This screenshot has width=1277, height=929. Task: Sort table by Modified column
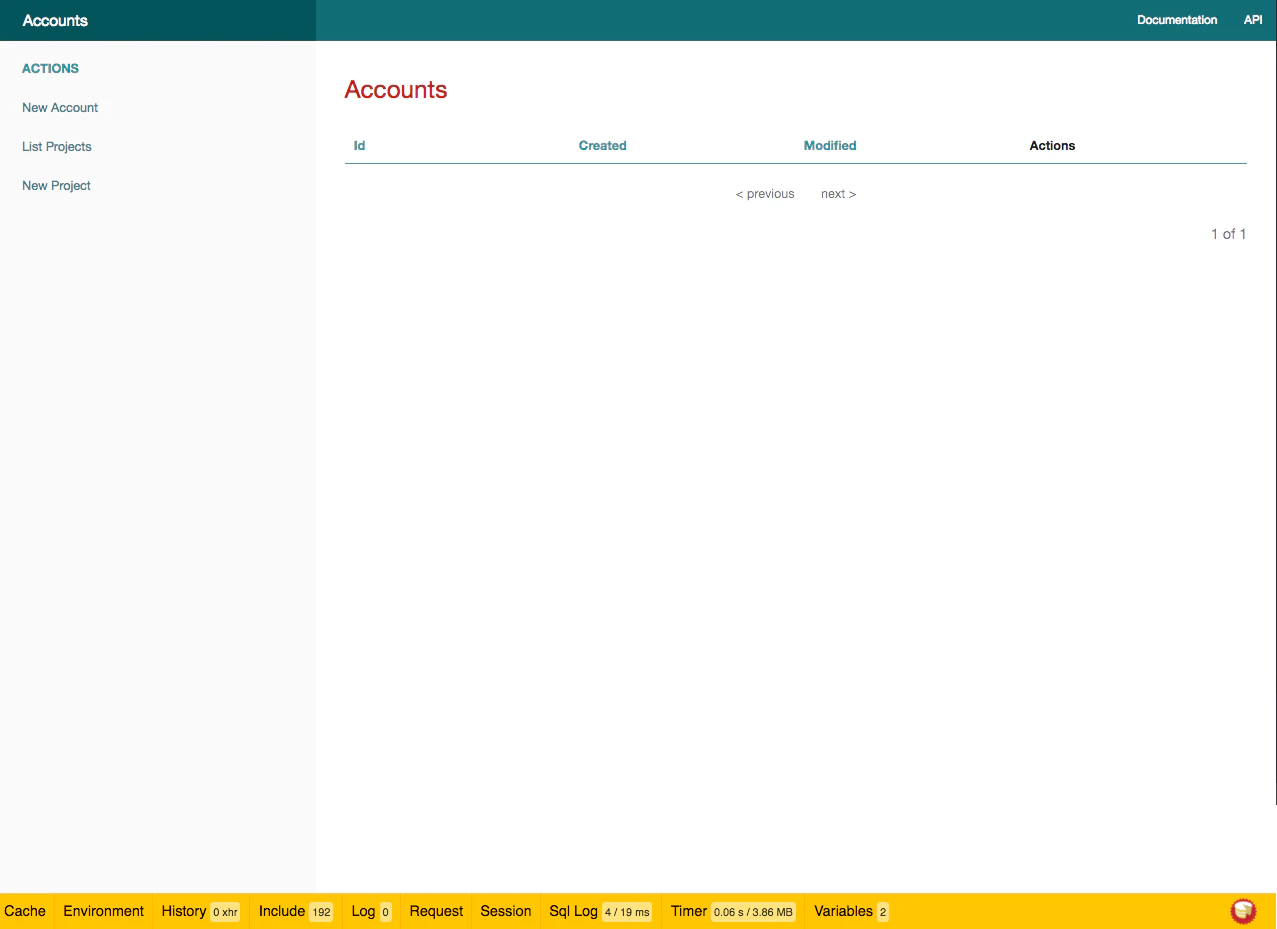tap(830, 145)
